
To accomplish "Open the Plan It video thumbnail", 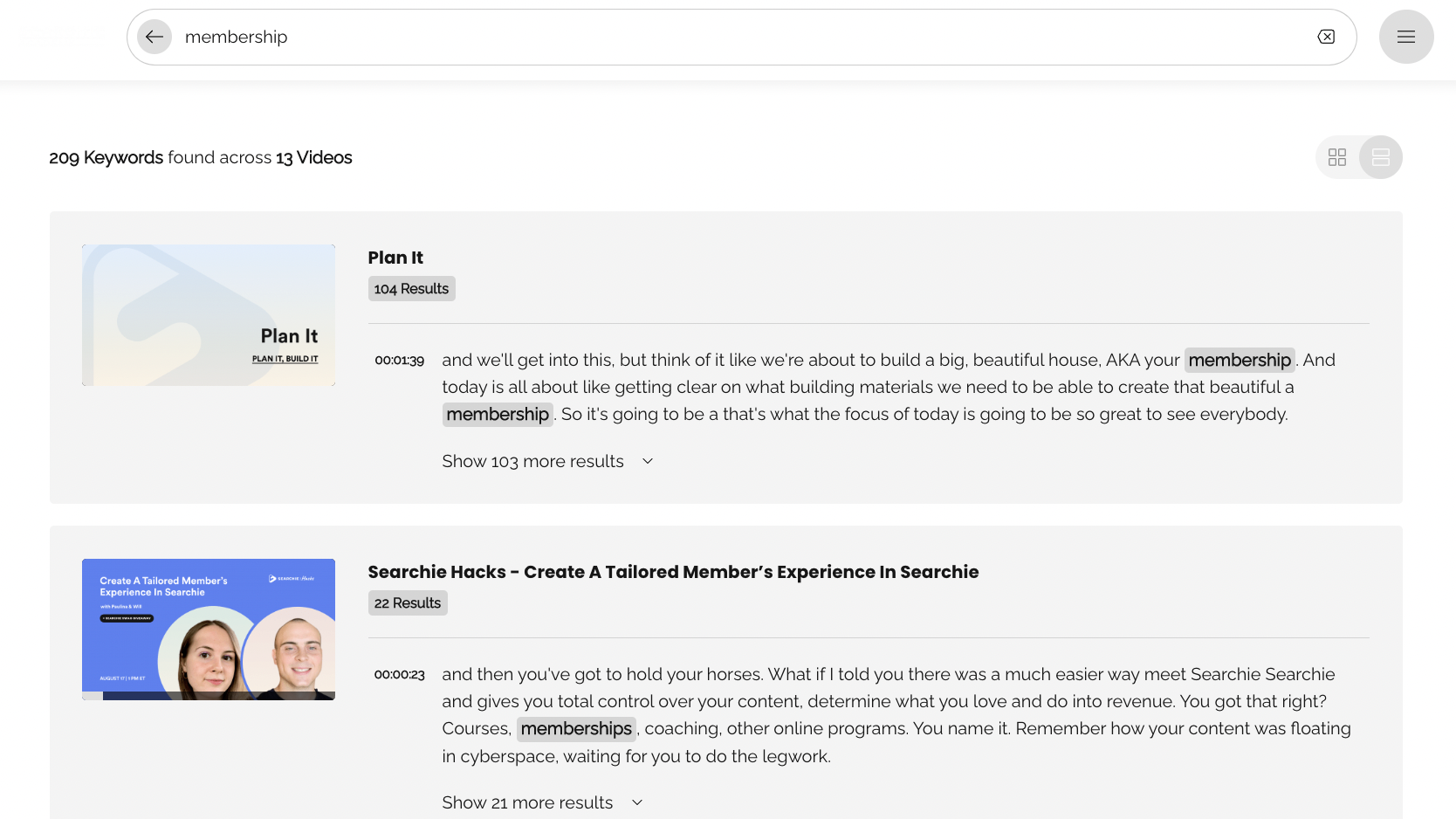I will 209,315.
